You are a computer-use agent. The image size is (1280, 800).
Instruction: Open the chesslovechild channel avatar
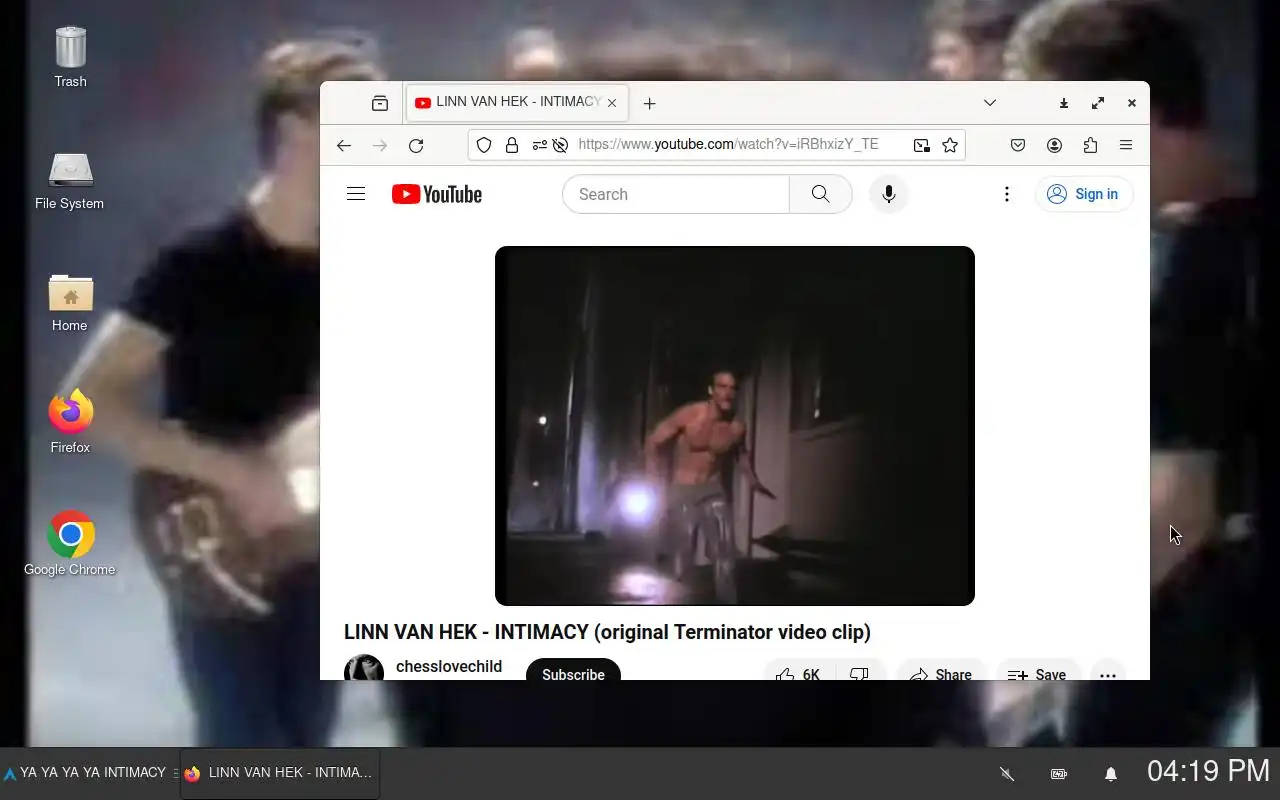coord(364,668)
